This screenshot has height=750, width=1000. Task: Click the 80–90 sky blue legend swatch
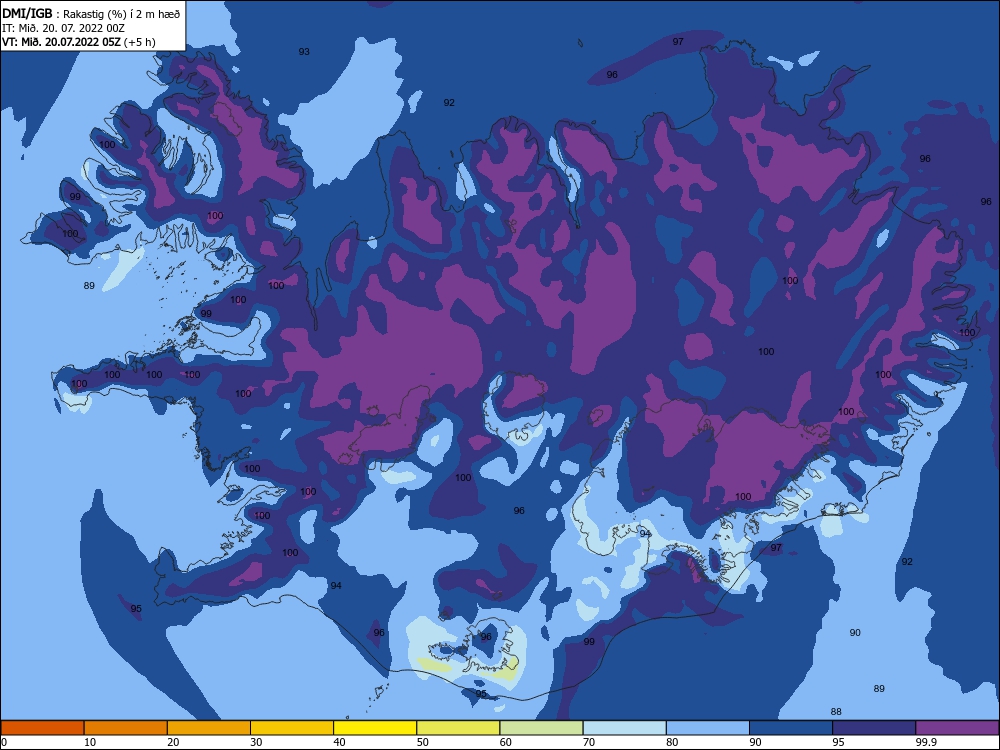point(708,728)
